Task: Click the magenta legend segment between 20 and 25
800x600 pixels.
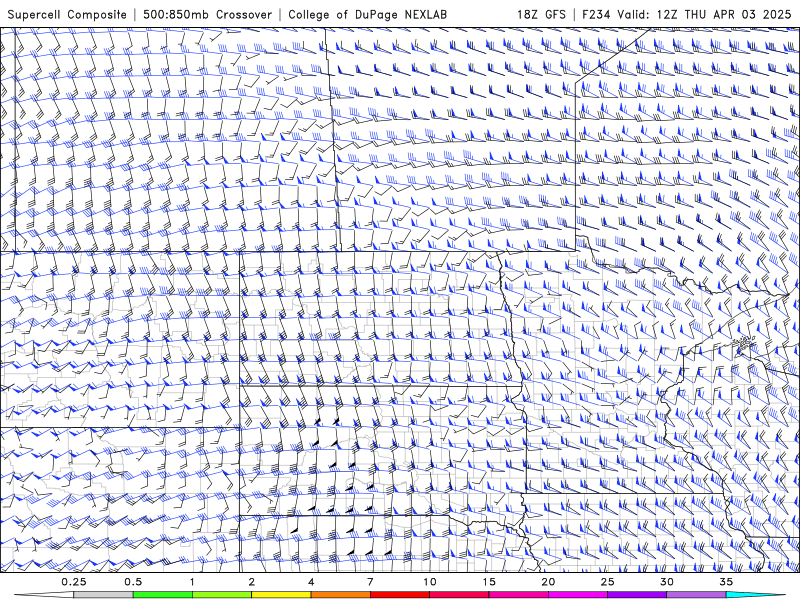Action: tap(578, 595)
